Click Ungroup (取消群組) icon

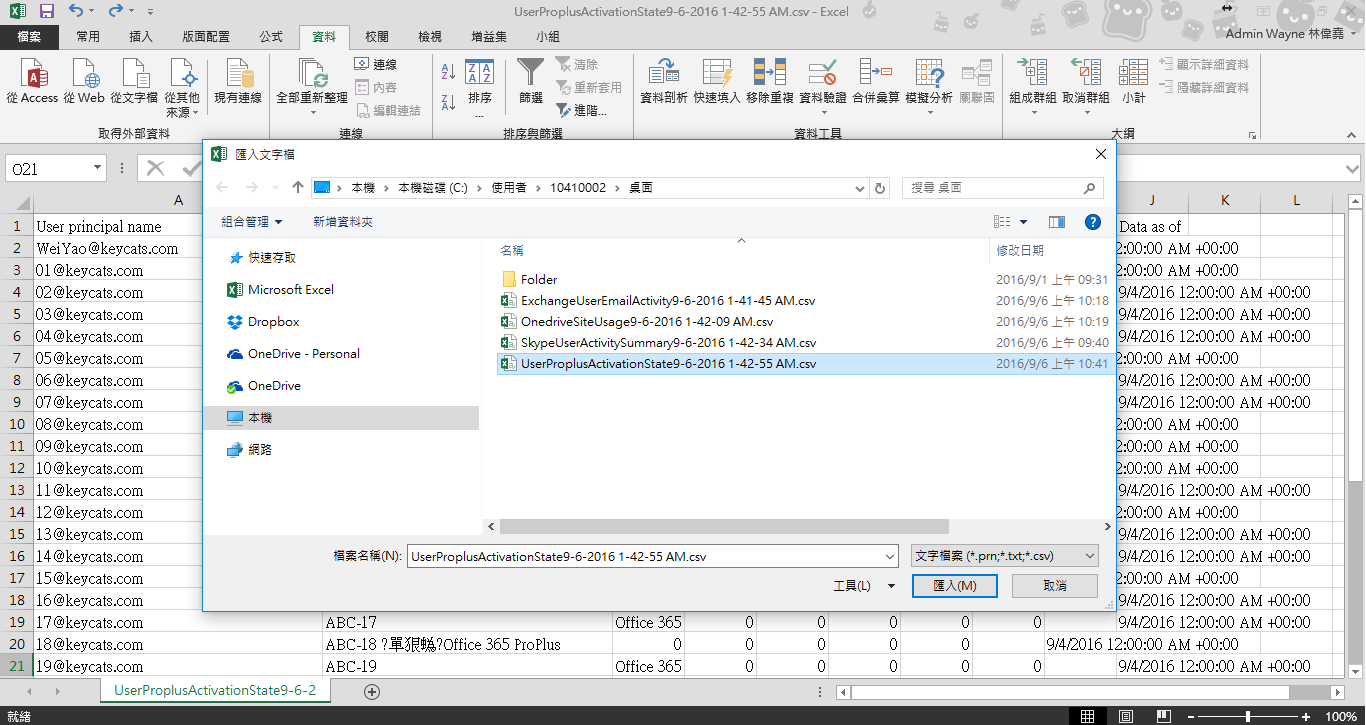[x=1086, y=86]
